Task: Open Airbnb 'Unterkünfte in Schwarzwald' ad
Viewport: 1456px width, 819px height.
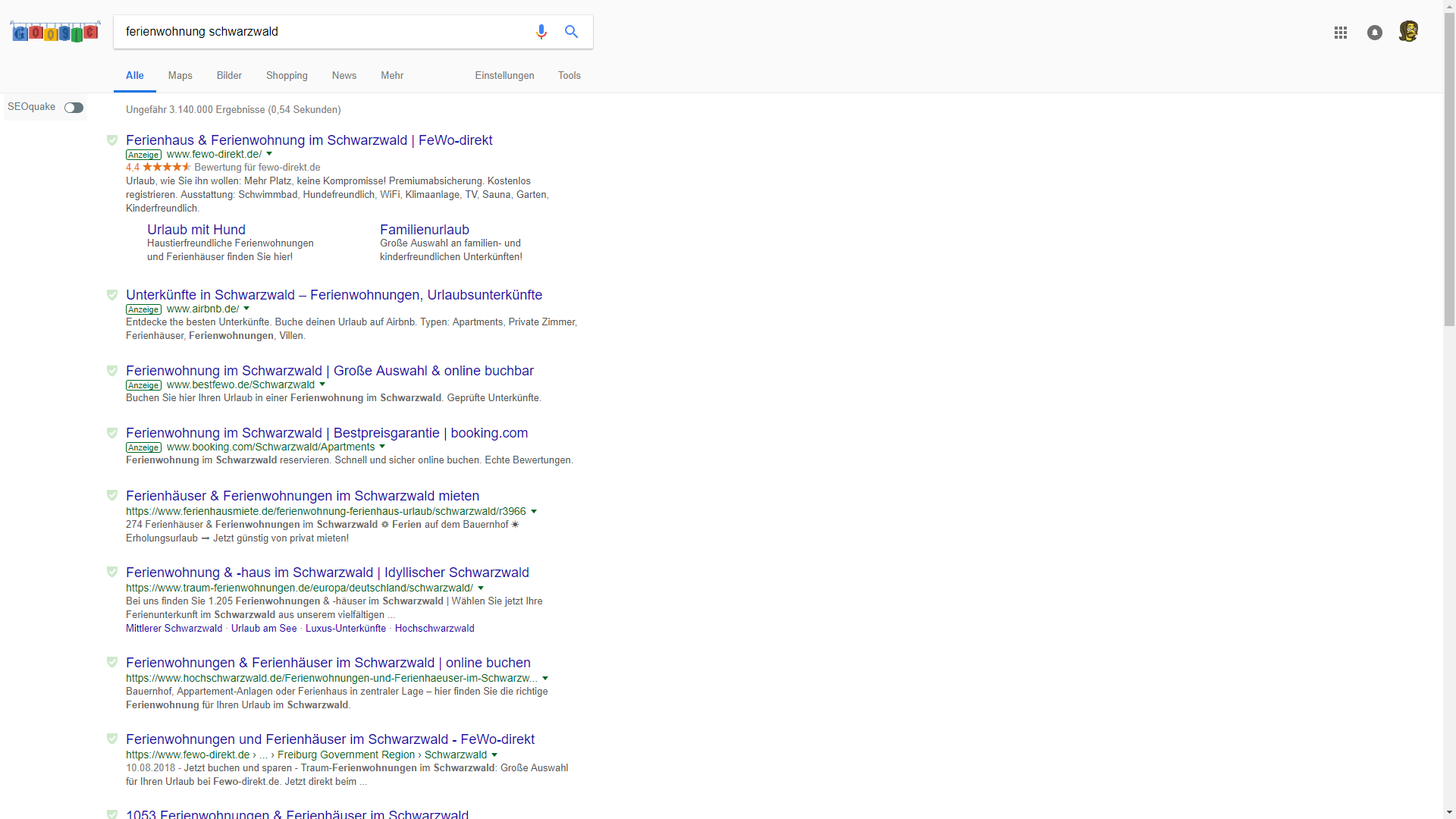Action: click(x=334, y=295)
